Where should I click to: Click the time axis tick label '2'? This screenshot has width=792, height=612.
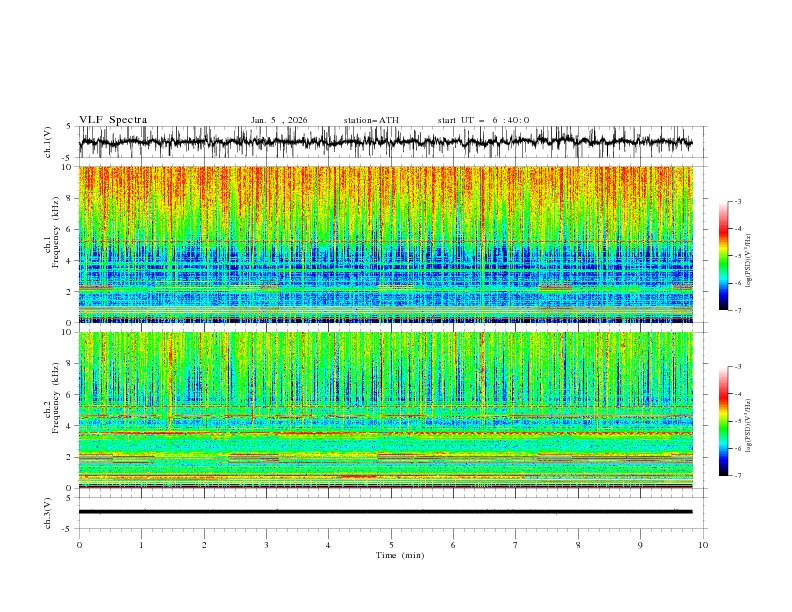(x=204, y=545)
